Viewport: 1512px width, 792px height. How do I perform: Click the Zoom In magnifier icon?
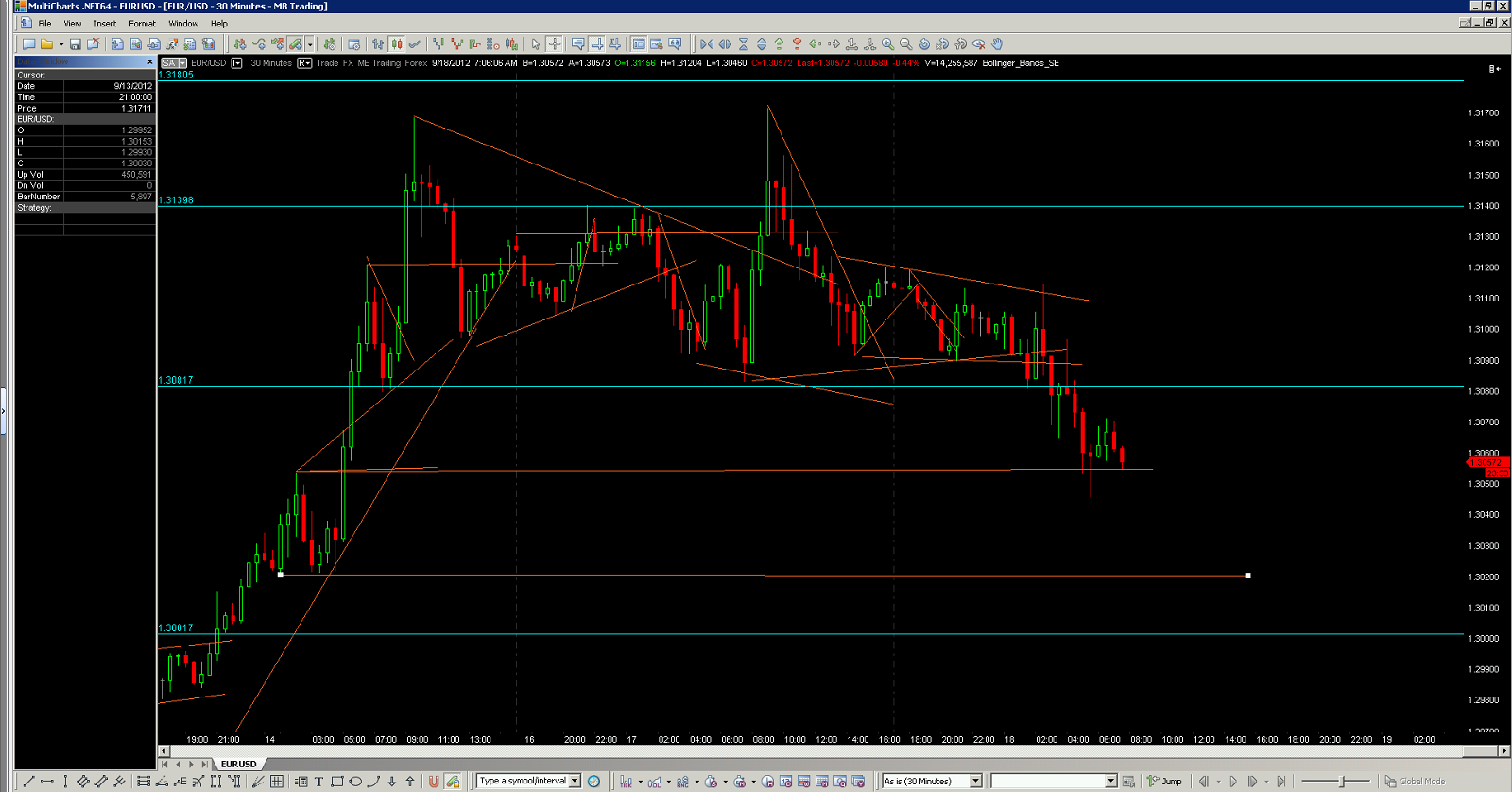tap(887, 43)
